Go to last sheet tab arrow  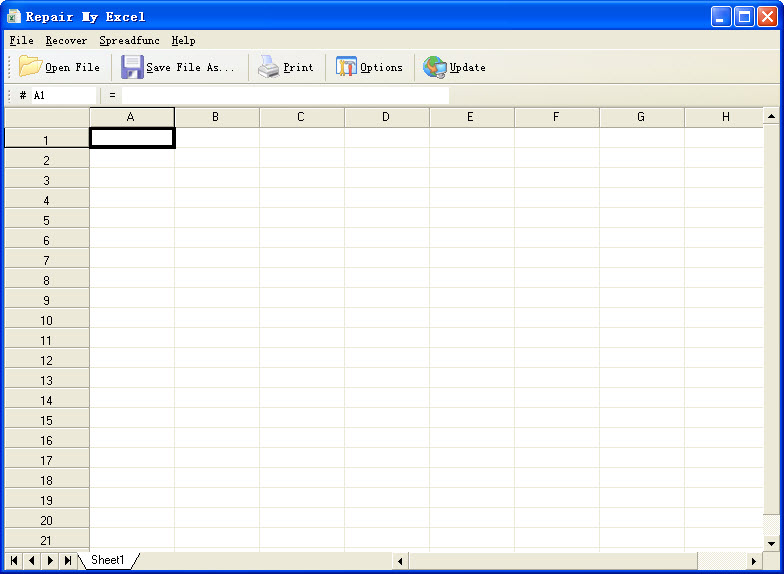tap(68, 560)
